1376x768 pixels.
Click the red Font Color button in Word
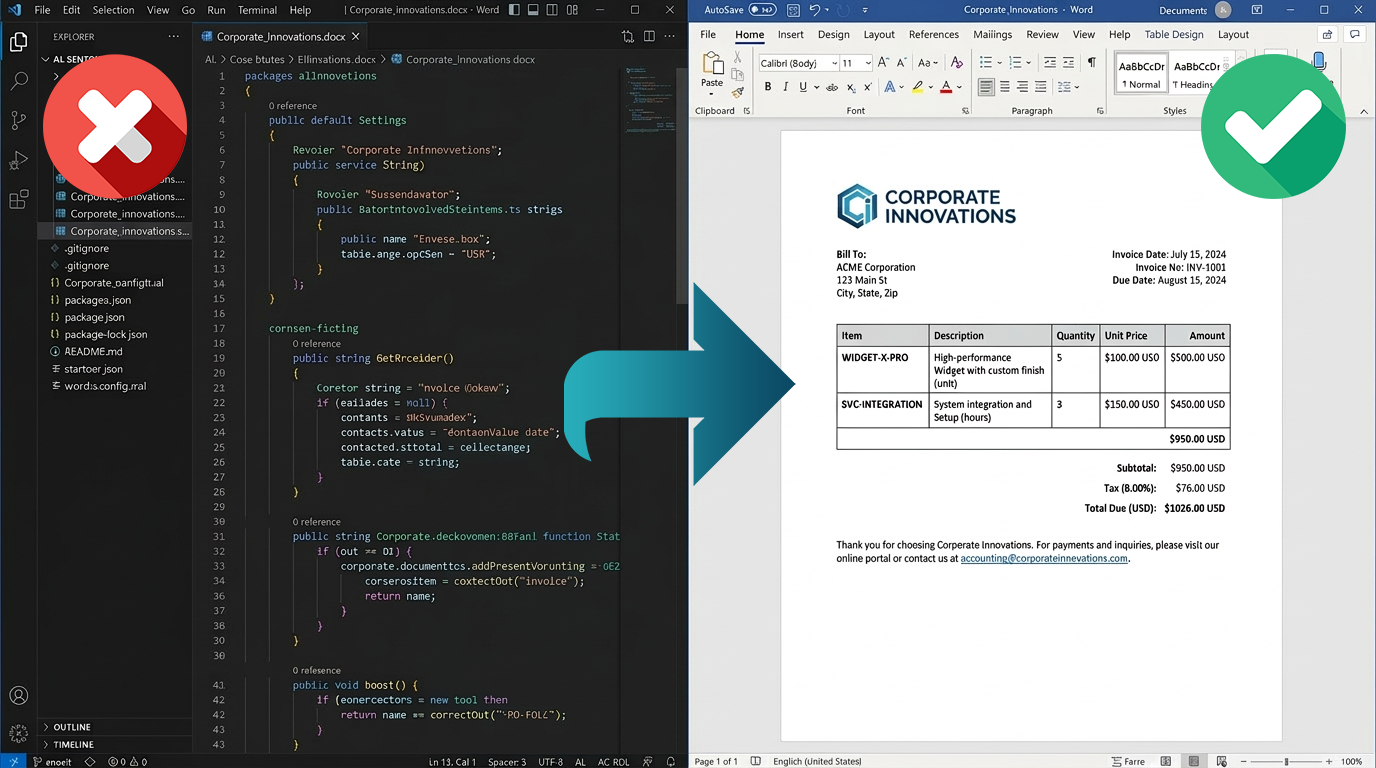pos(946,87)
